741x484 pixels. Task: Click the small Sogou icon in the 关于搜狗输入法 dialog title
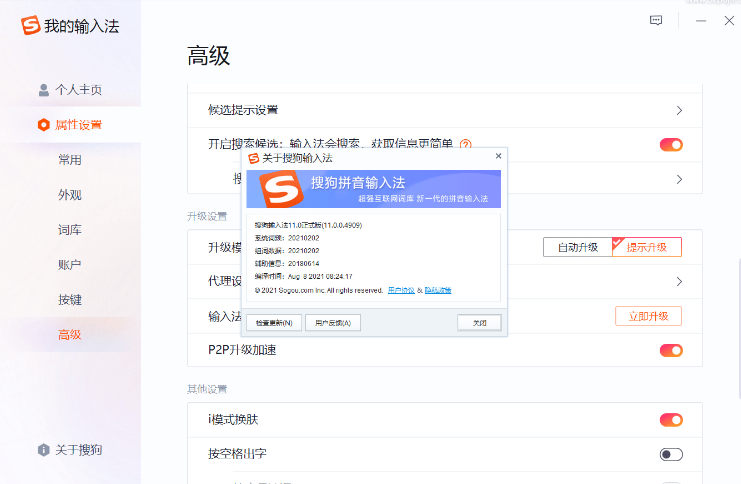pyautogui.click(x=254, y=158)
